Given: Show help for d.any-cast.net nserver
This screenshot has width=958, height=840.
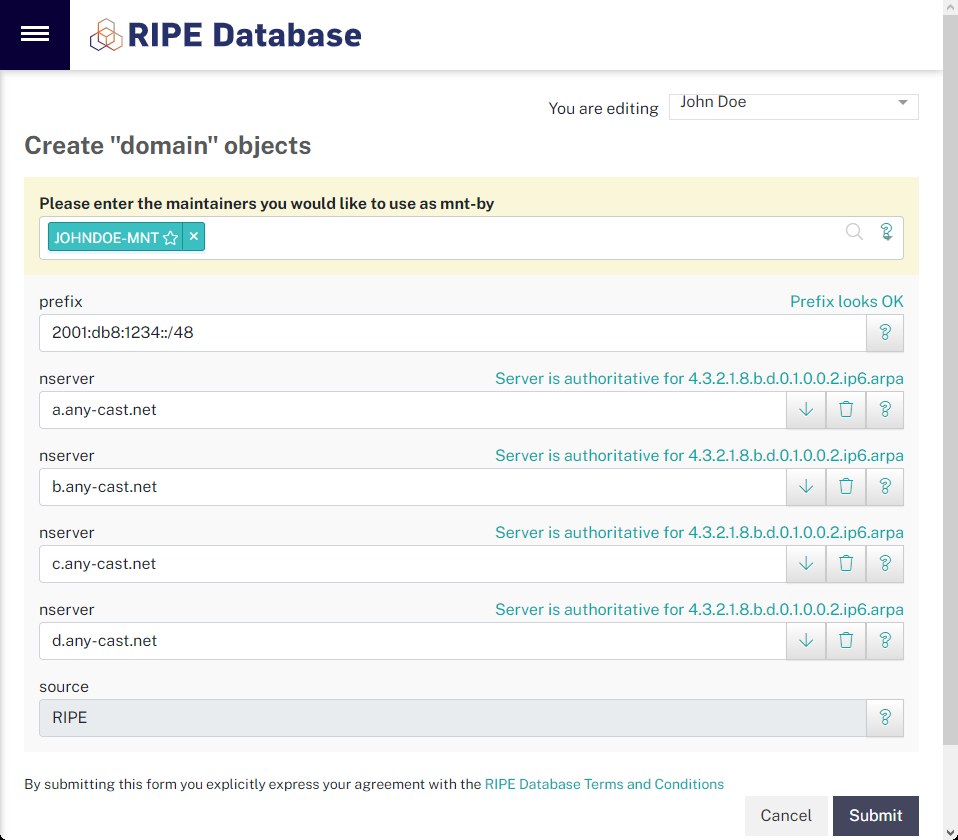Looking at the screenshot, I should 885,641.
